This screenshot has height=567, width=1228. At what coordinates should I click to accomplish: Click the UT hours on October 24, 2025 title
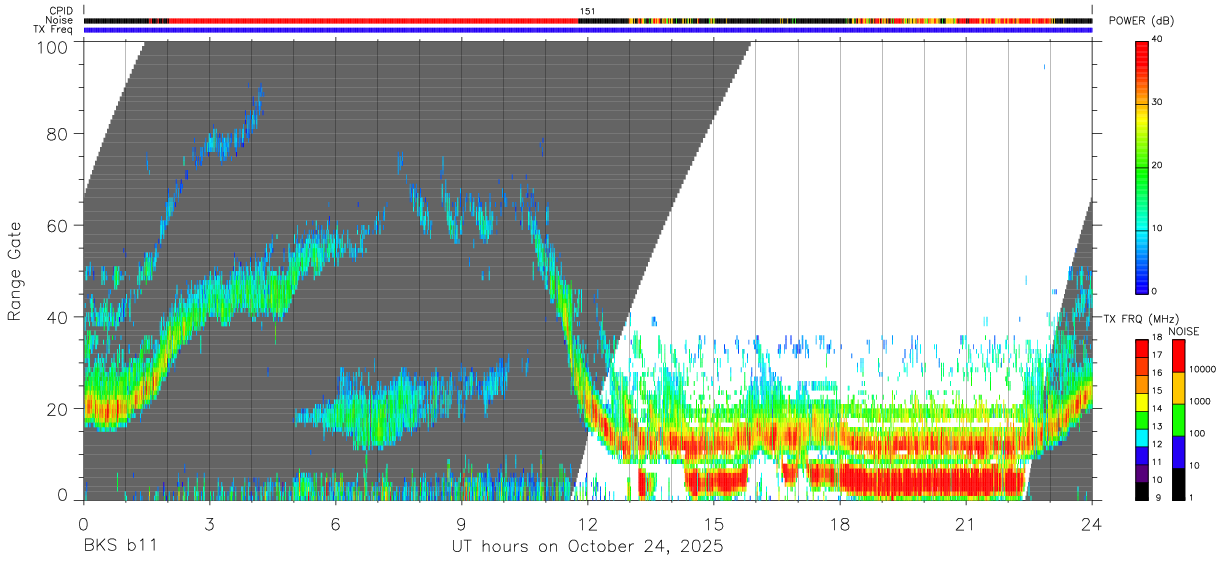[587, 547]
